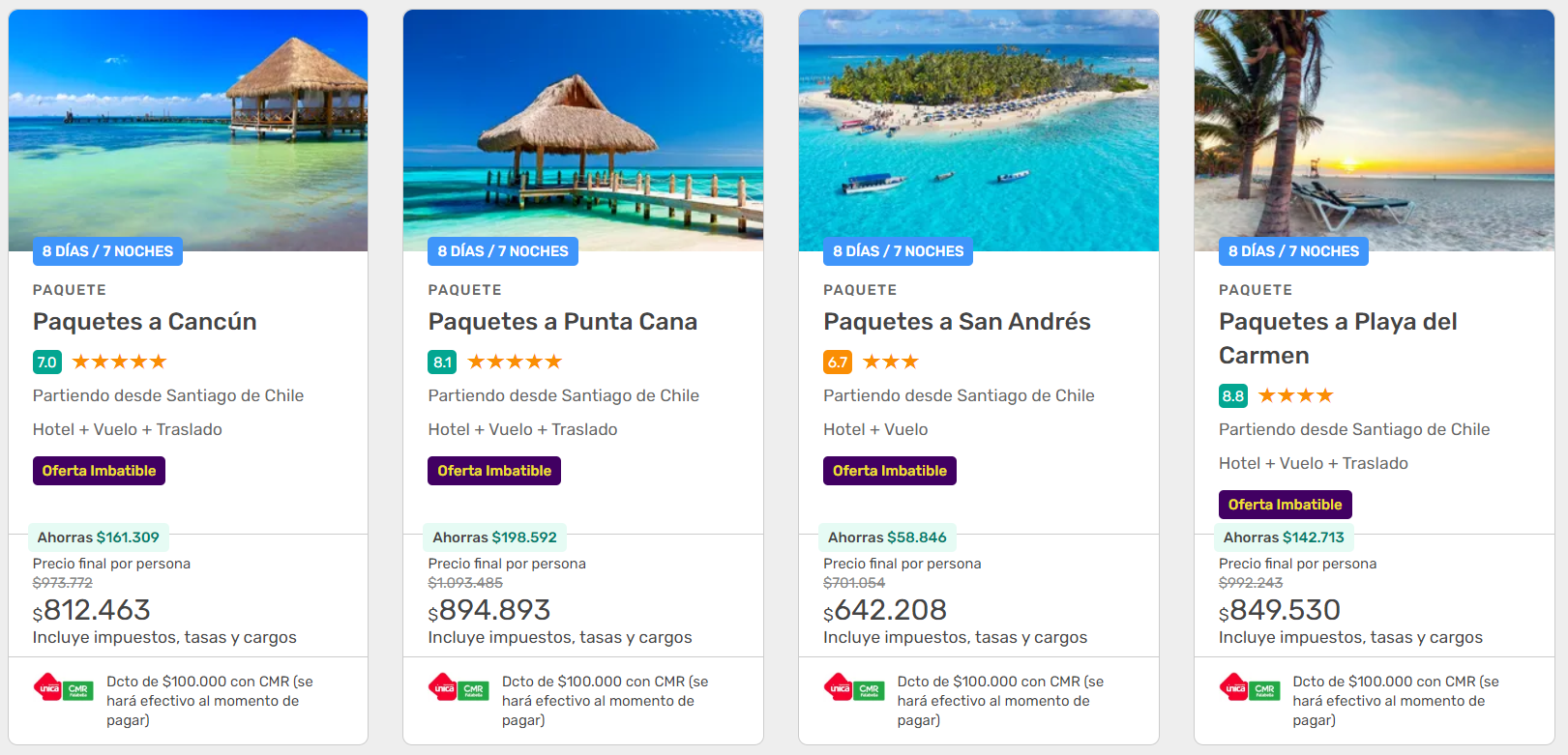
Task: Click the Cancún beach hut photo
Action: click(189, 126)
